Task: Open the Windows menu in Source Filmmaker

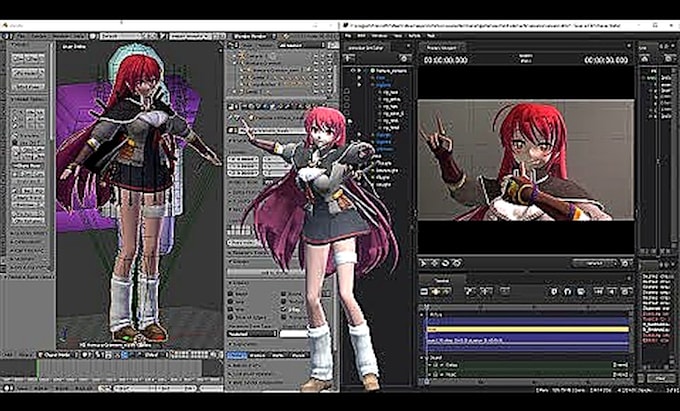Action: coord(380,36)
